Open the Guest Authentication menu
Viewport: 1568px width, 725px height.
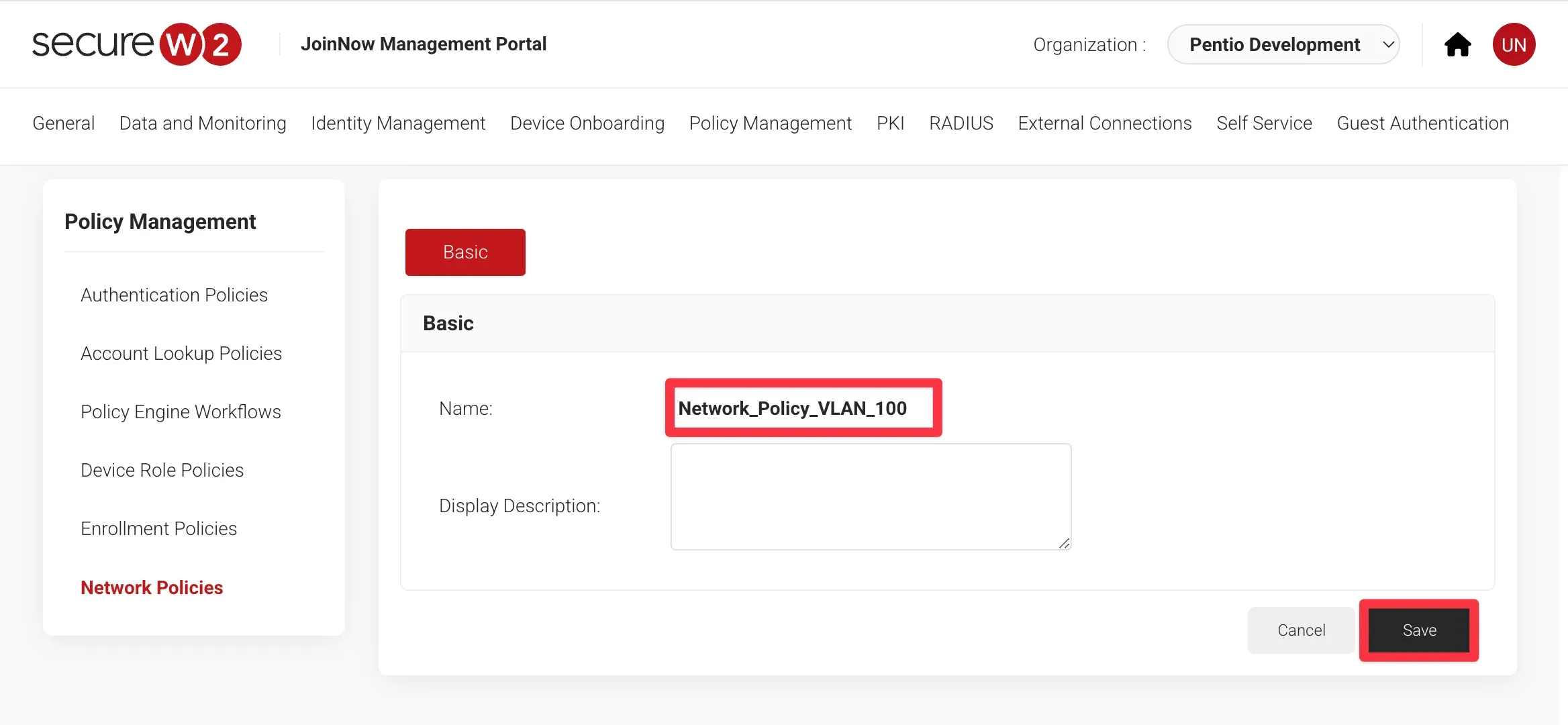click(x=1422, y=124)
